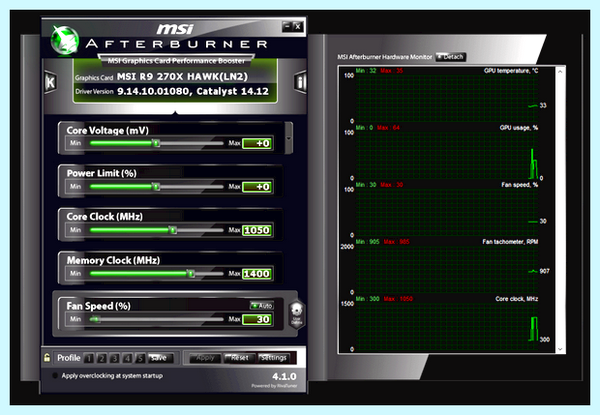Click the Fan Speed 30 value field

coord(258,319)
